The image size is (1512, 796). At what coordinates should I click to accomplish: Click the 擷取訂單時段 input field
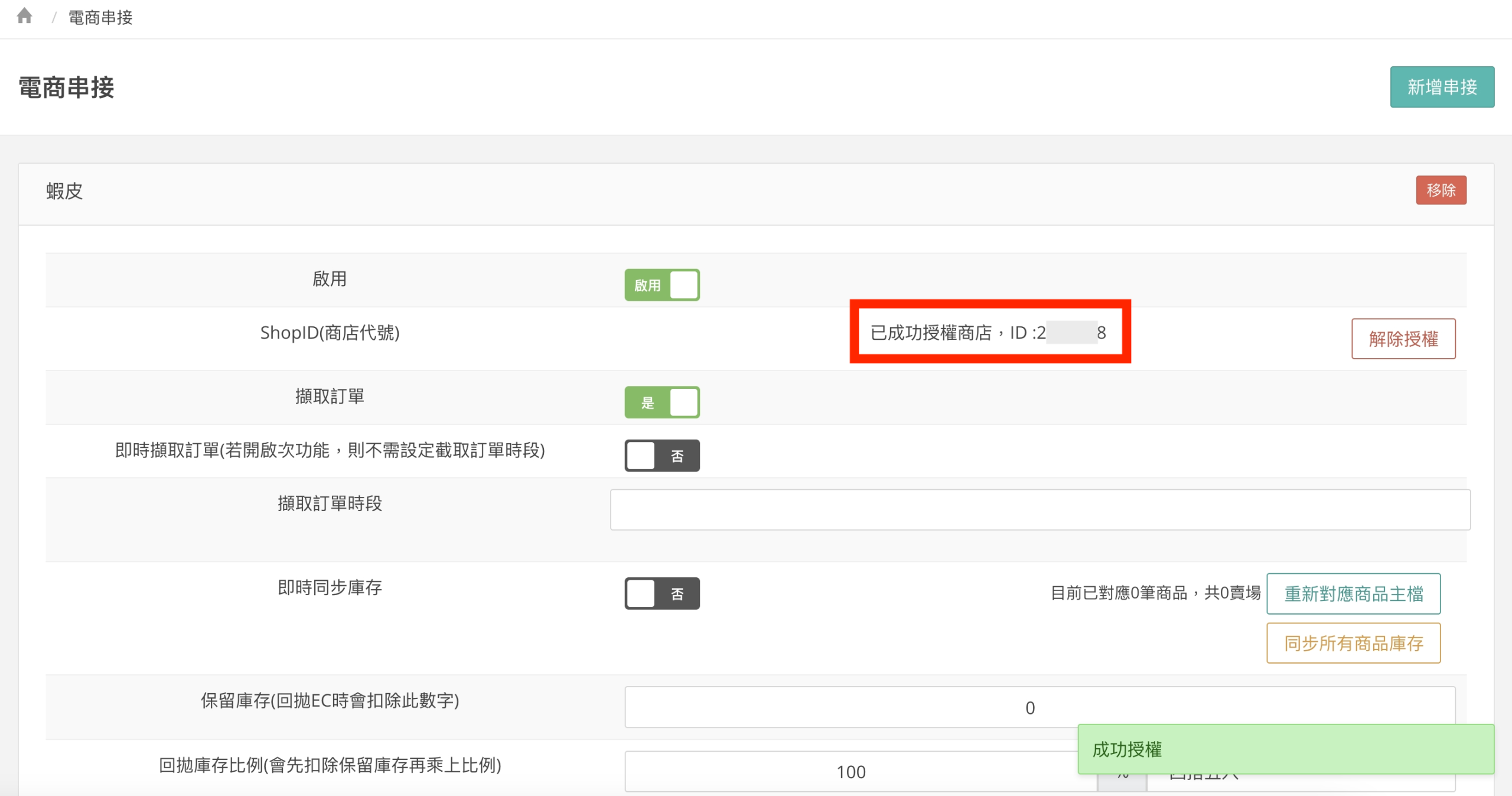pos(1039,509)
